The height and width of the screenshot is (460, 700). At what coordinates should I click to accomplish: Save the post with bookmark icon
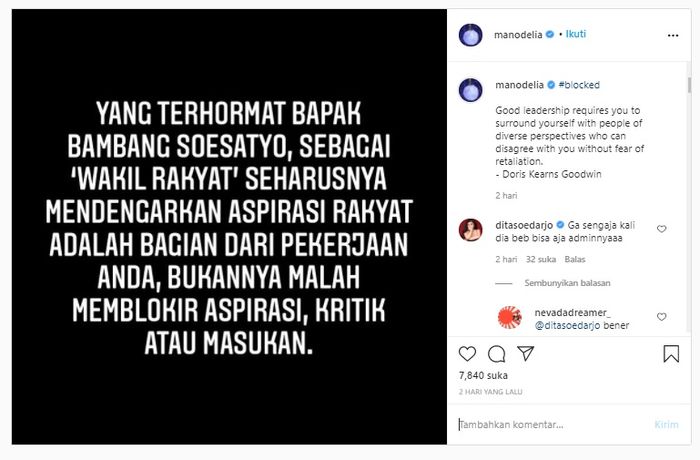click(671, 354)
